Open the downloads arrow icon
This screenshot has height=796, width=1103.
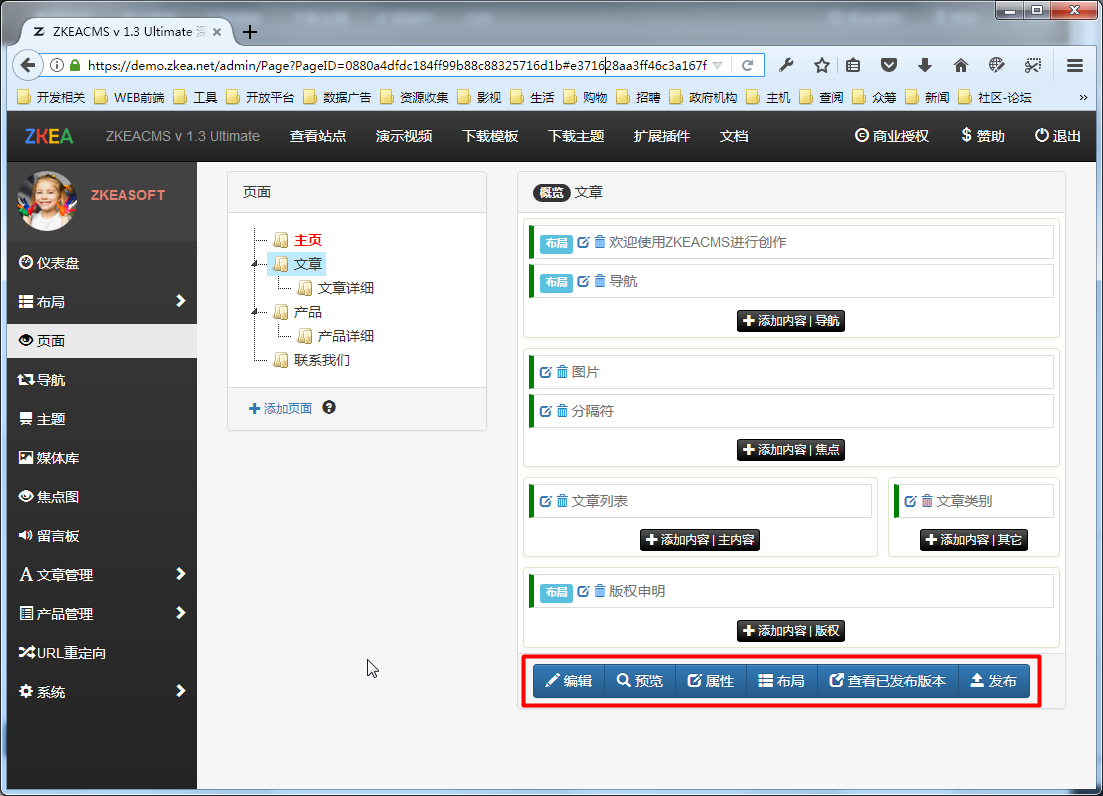[925, 65]
